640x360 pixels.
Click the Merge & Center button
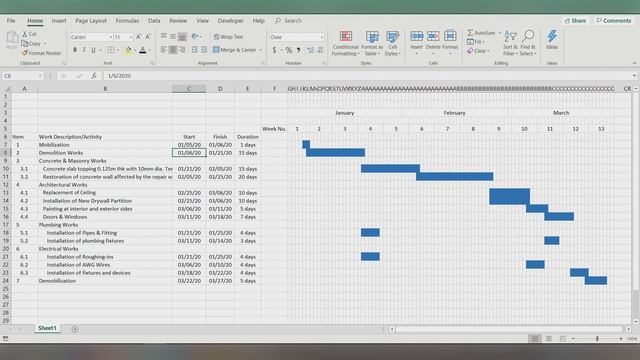click(x=235, y=50)
